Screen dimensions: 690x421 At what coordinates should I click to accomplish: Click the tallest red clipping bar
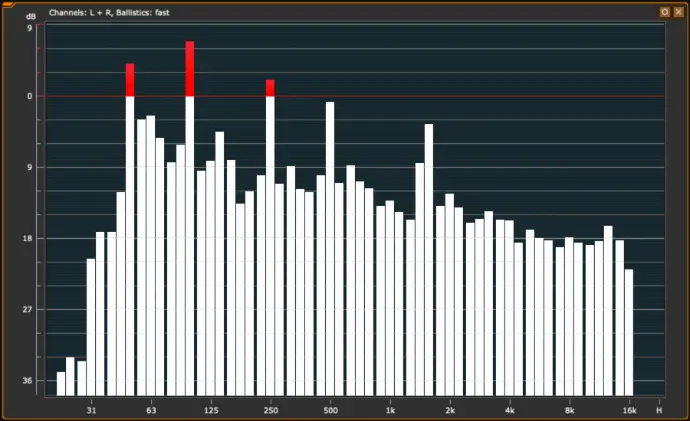point(190,68)
